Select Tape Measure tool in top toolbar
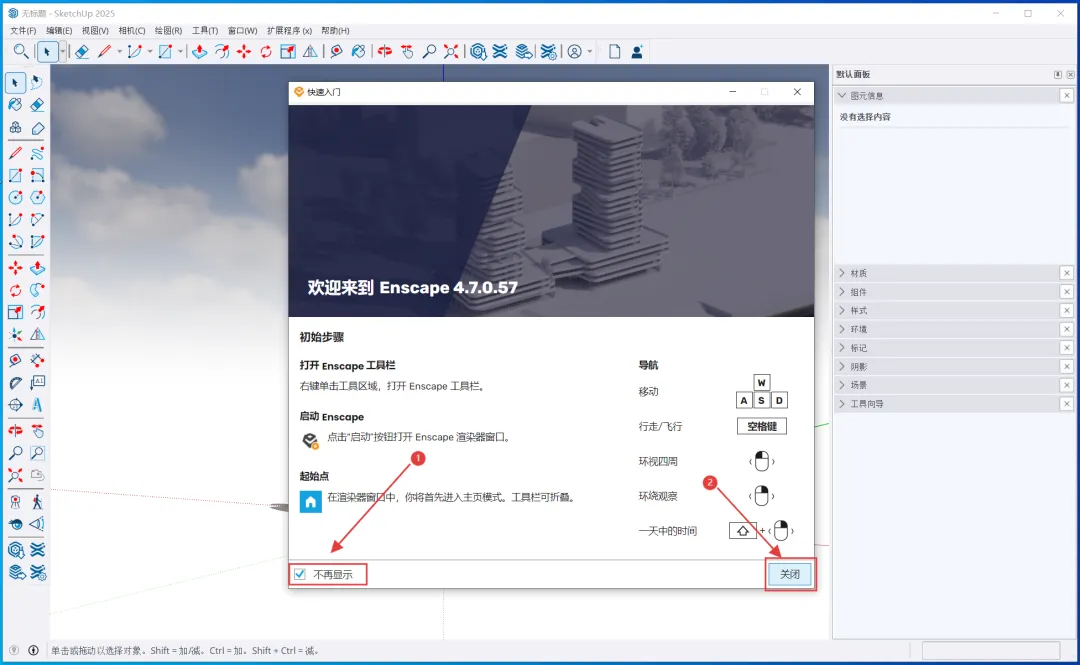The image size is (1080, 665). click(336, 51)
